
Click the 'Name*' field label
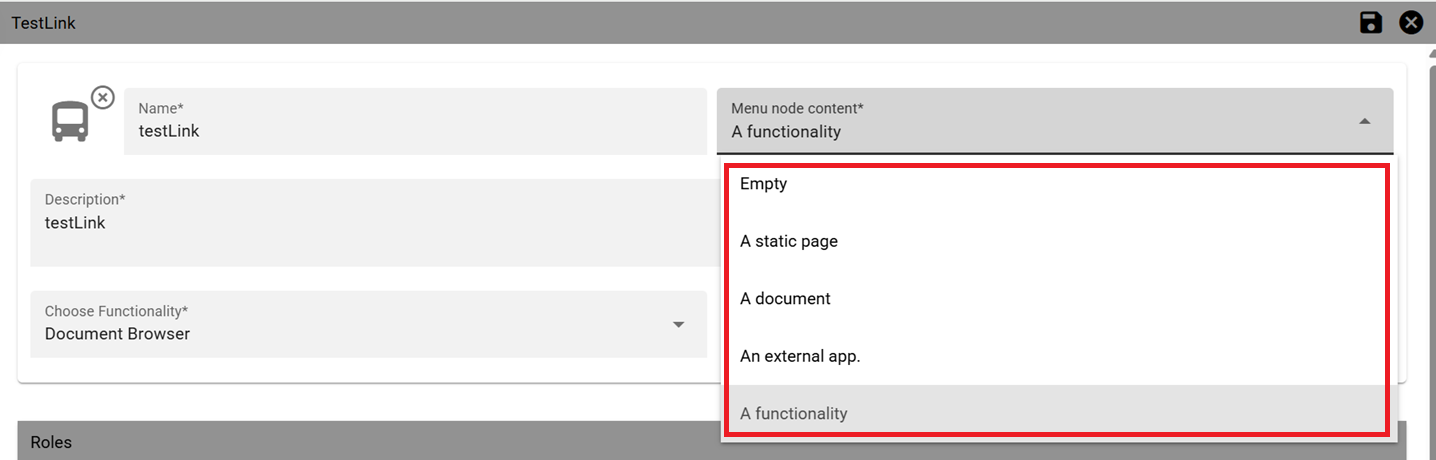click(x=160, y=108)
